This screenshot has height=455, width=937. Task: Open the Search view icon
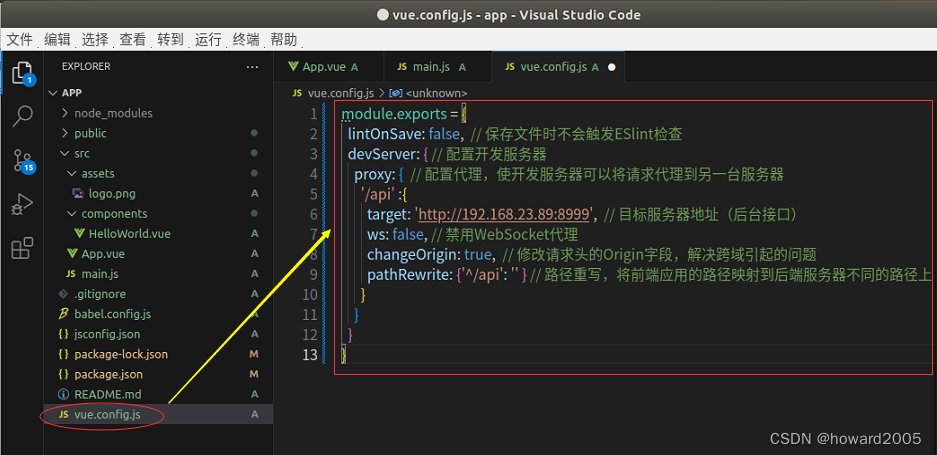pyautogui.click(x=22, y=115)
